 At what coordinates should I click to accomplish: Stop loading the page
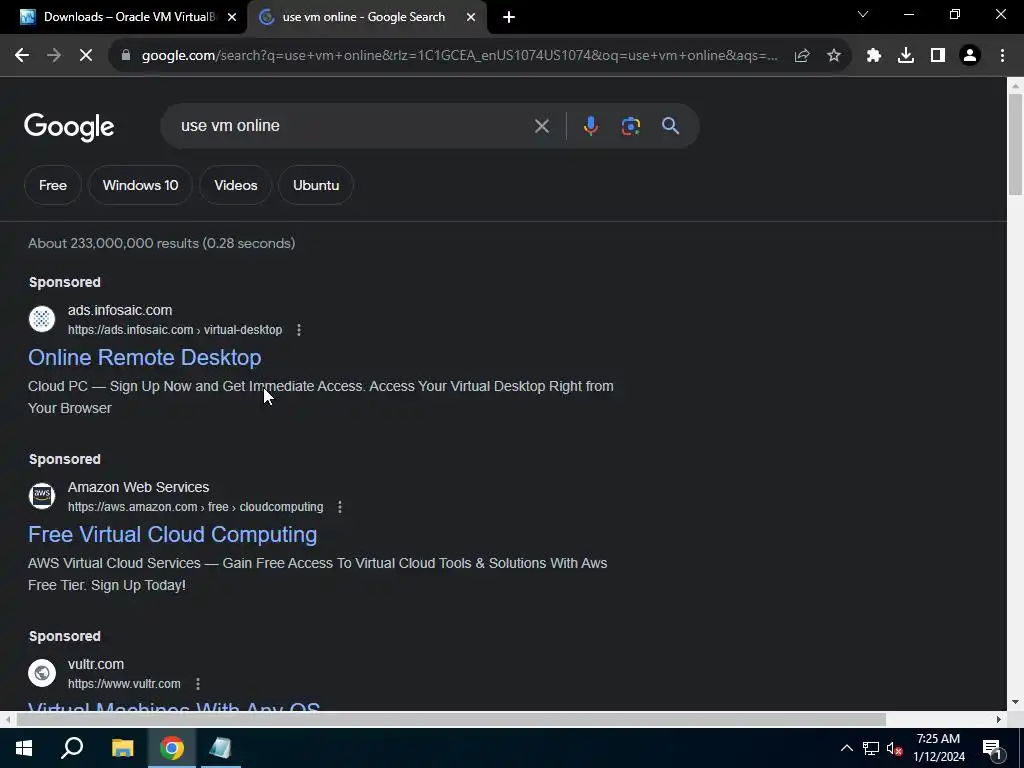[86, 56]
